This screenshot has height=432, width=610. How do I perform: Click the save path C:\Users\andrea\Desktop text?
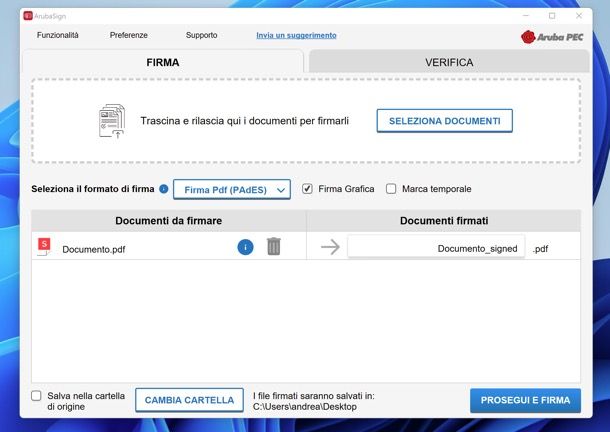(305, 407)
